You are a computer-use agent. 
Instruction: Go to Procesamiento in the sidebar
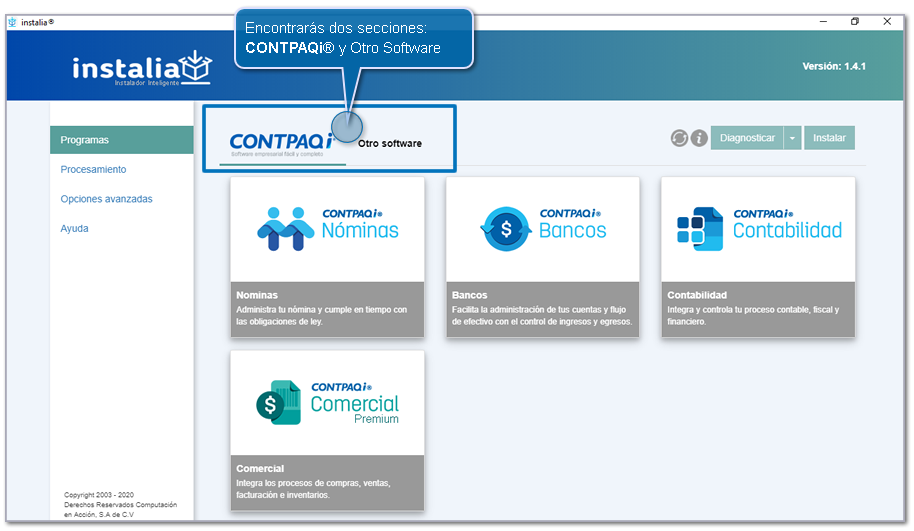[93, 170]
